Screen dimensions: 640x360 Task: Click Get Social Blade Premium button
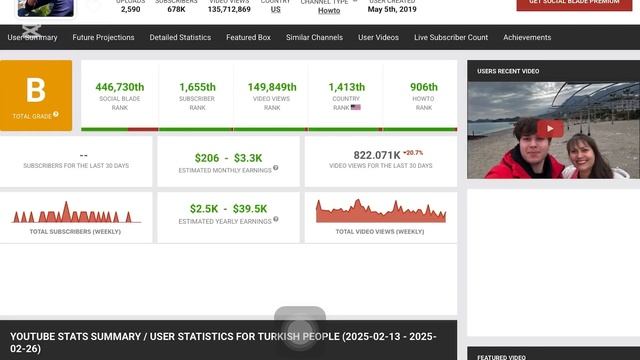pos(574,3)
